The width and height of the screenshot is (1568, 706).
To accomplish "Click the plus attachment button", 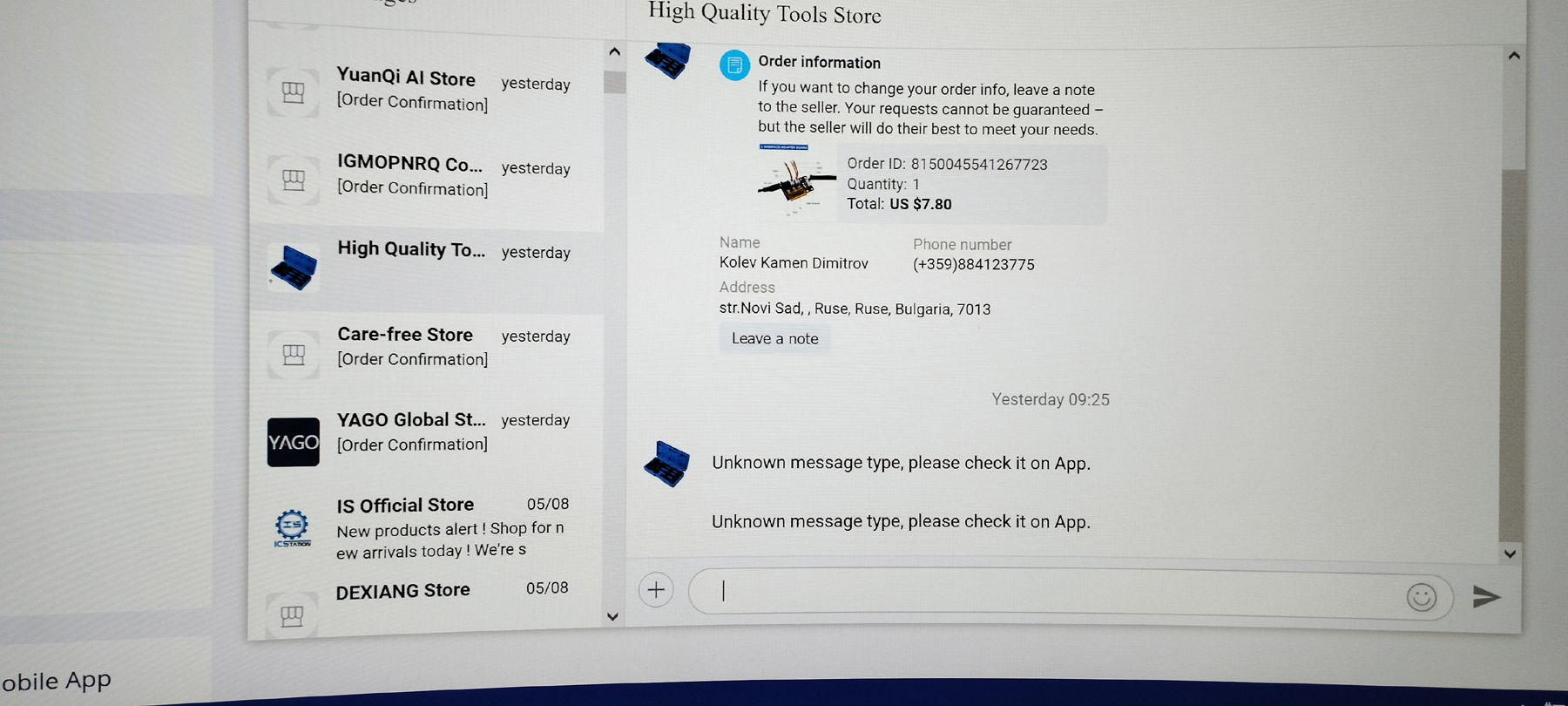I will click(x=656, y=590).
